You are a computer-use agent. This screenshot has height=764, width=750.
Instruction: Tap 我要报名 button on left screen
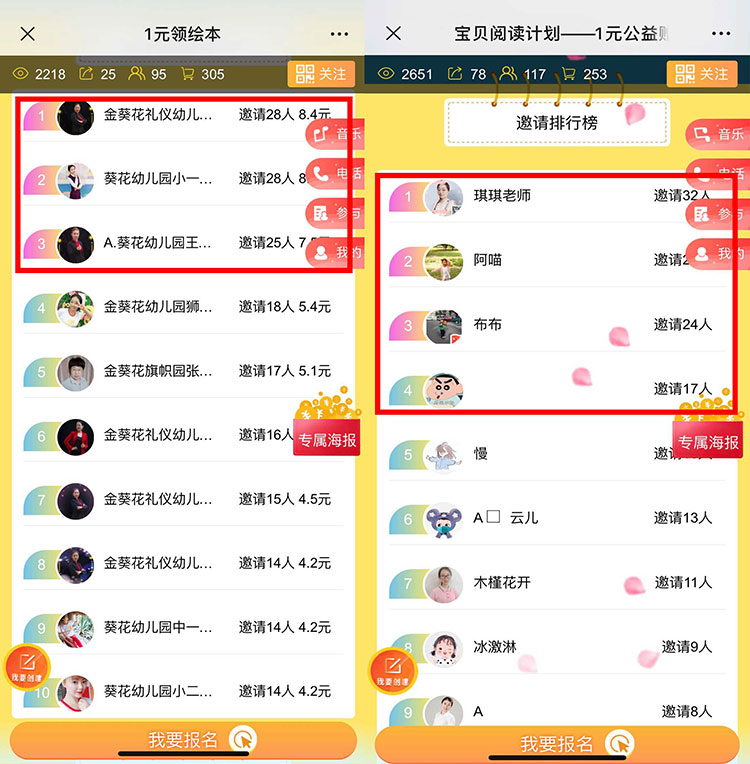click(183, 740)
